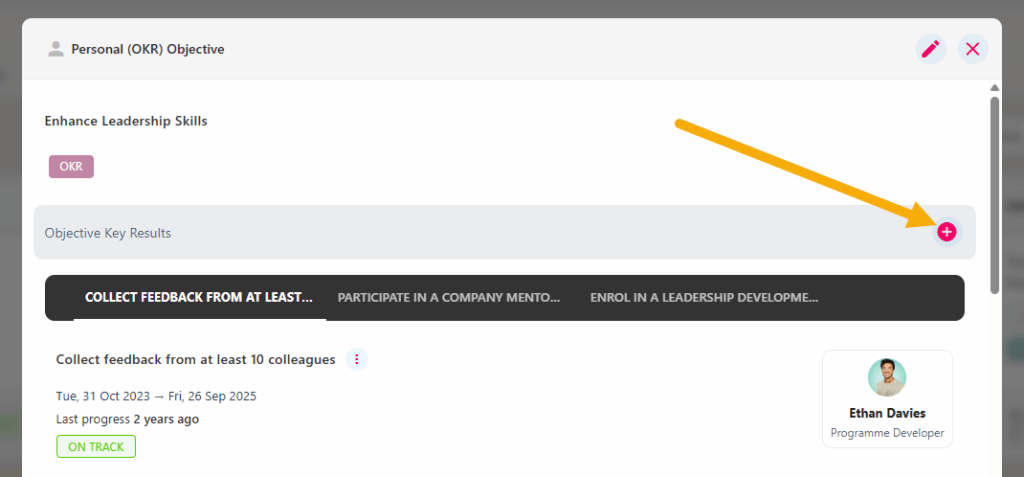Viewport: 1024px width, 477px height.
Task: Click the person icon beside Personal (OKR) Objective
Action: (56, 49)
